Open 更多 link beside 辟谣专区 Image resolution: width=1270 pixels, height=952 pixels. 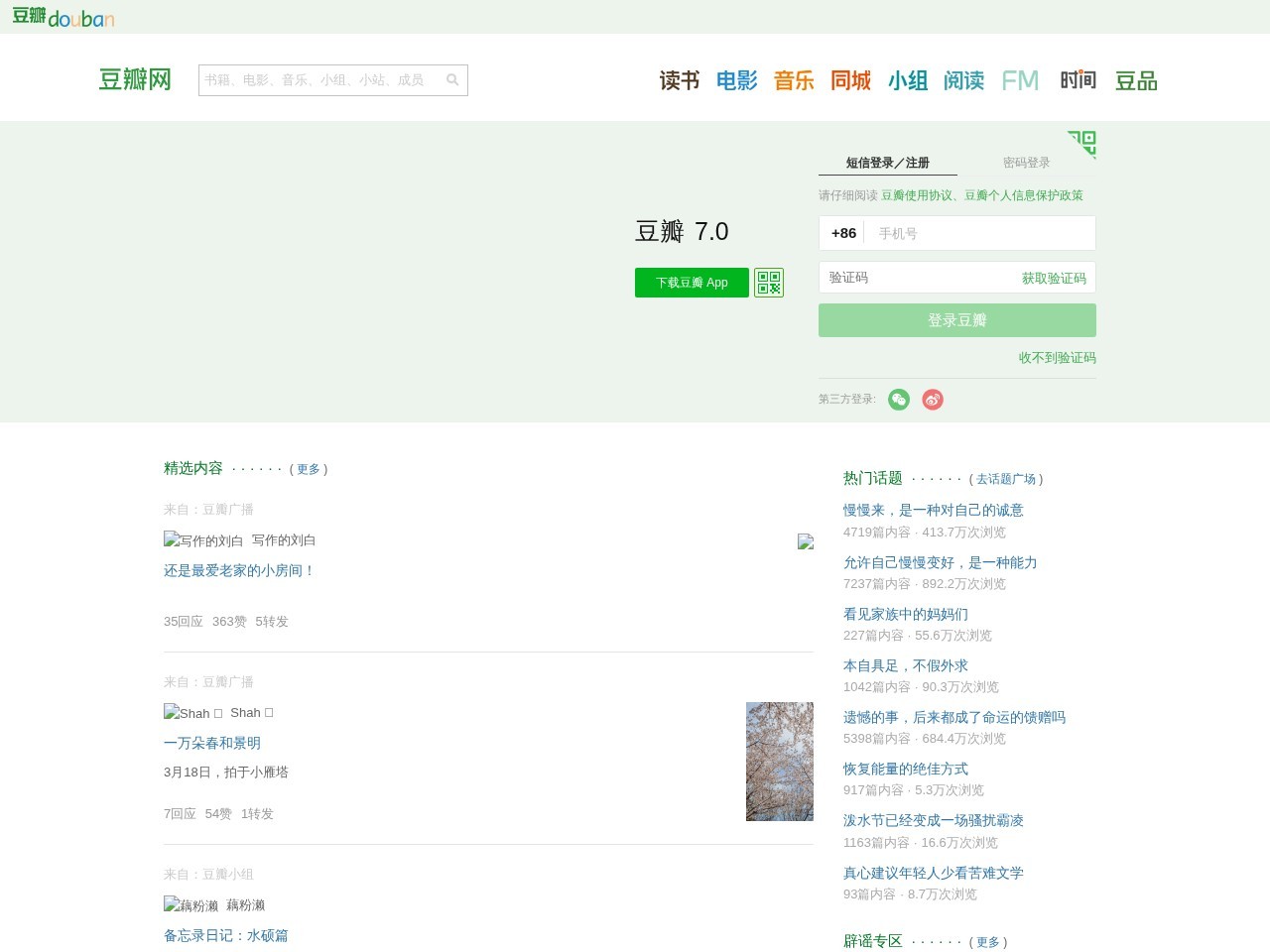988,942
